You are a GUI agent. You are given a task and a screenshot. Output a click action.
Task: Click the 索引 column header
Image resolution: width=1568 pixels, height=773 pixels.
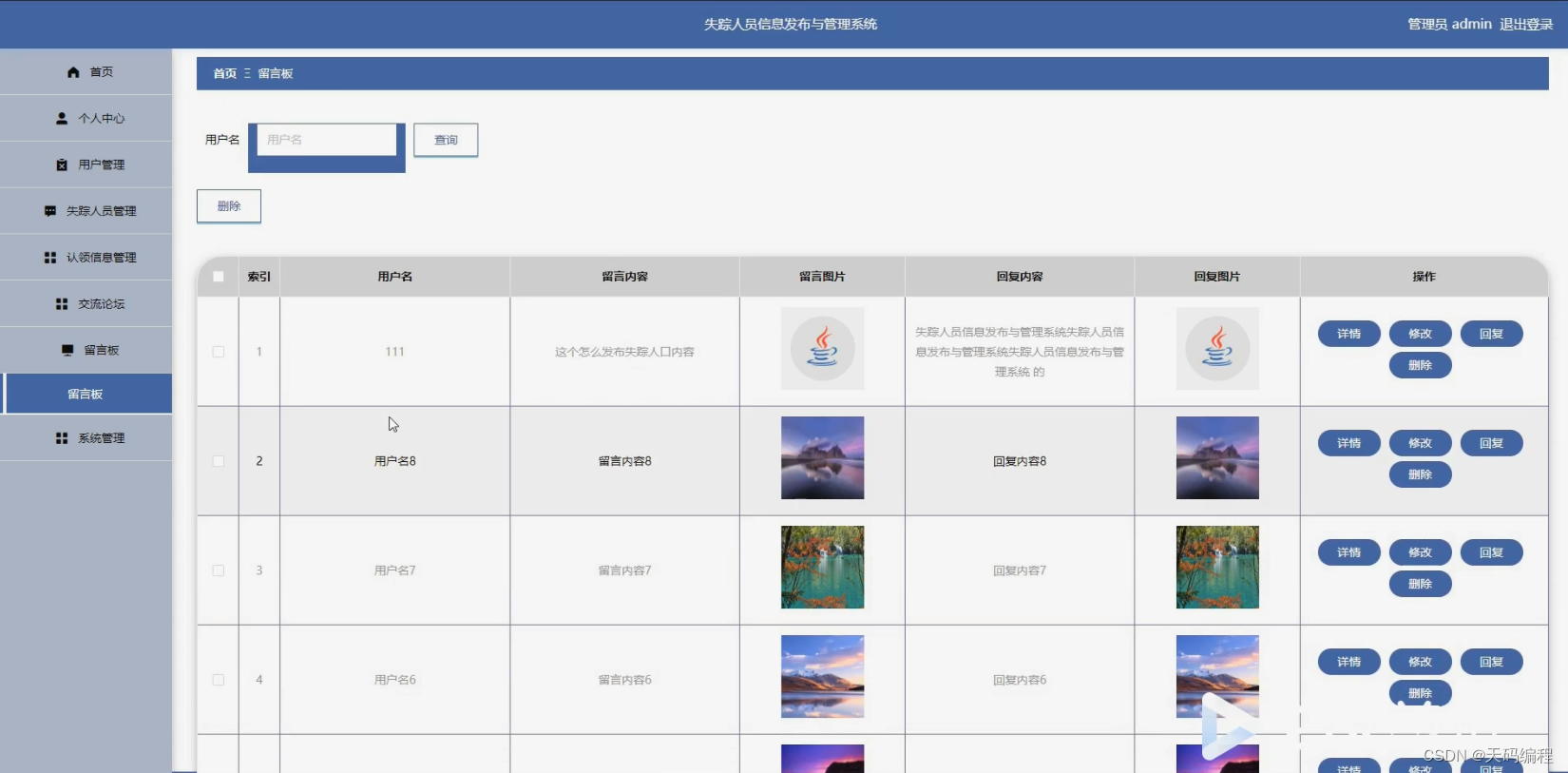point(259,277)
